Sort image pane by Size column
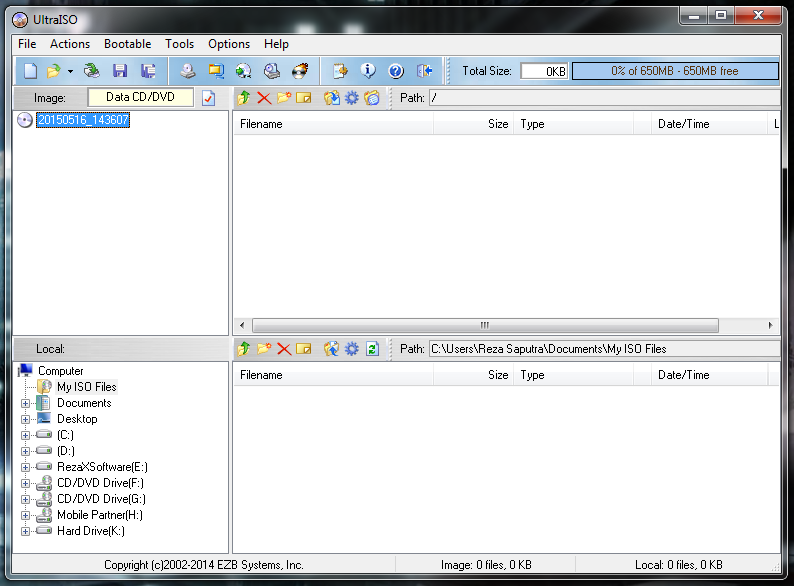 pyautogui.click(x=473, y=124)
